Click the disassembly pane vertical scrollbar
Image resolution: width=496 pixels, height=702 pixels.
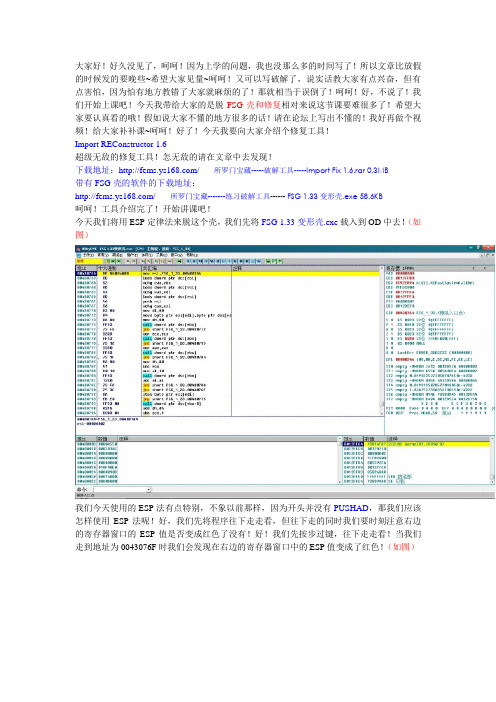382,341
